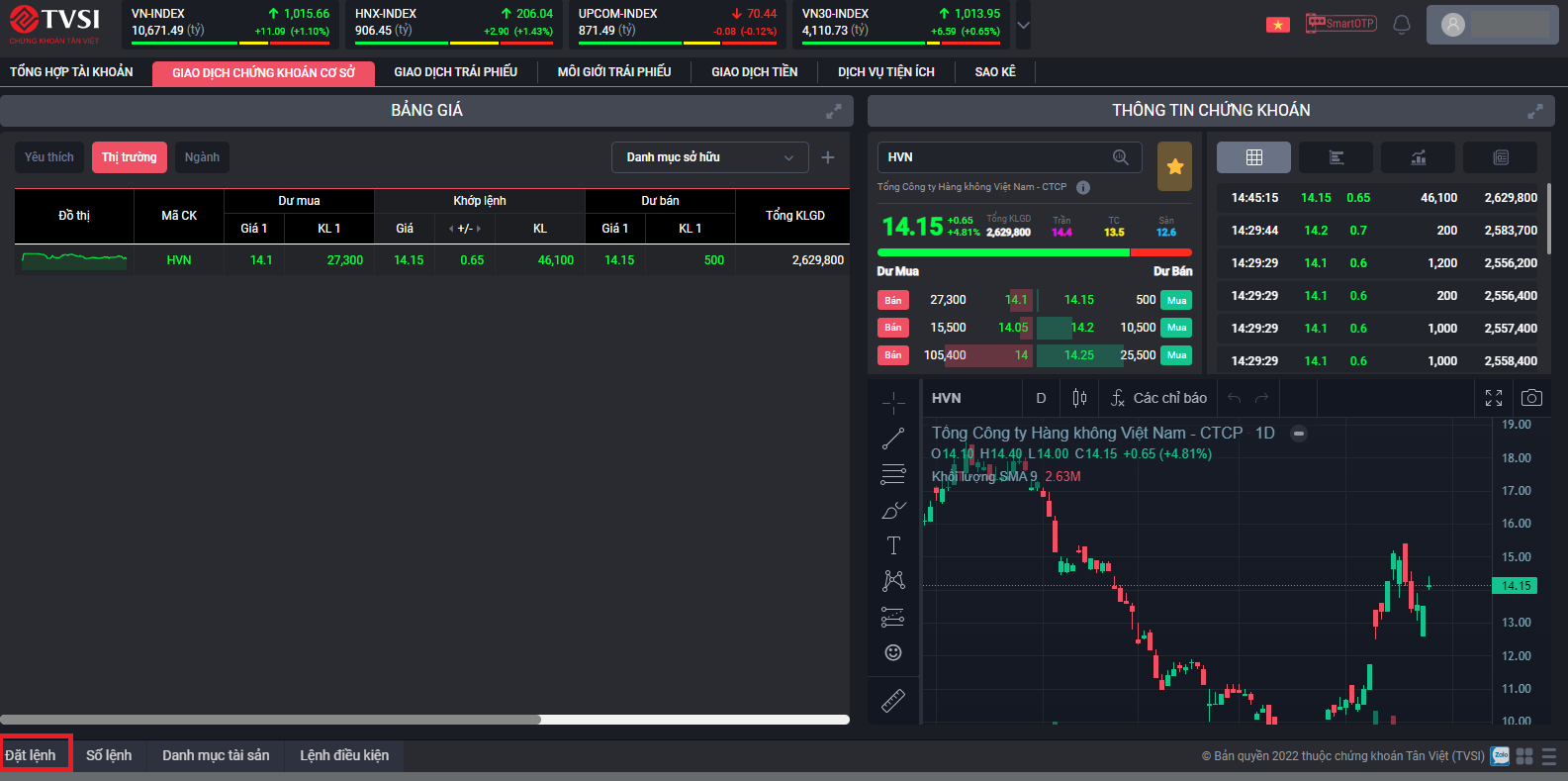This screenshot has height=781, width=1568.
Task: Choose the candlestick chart style icon
Action: (1079, 398)
